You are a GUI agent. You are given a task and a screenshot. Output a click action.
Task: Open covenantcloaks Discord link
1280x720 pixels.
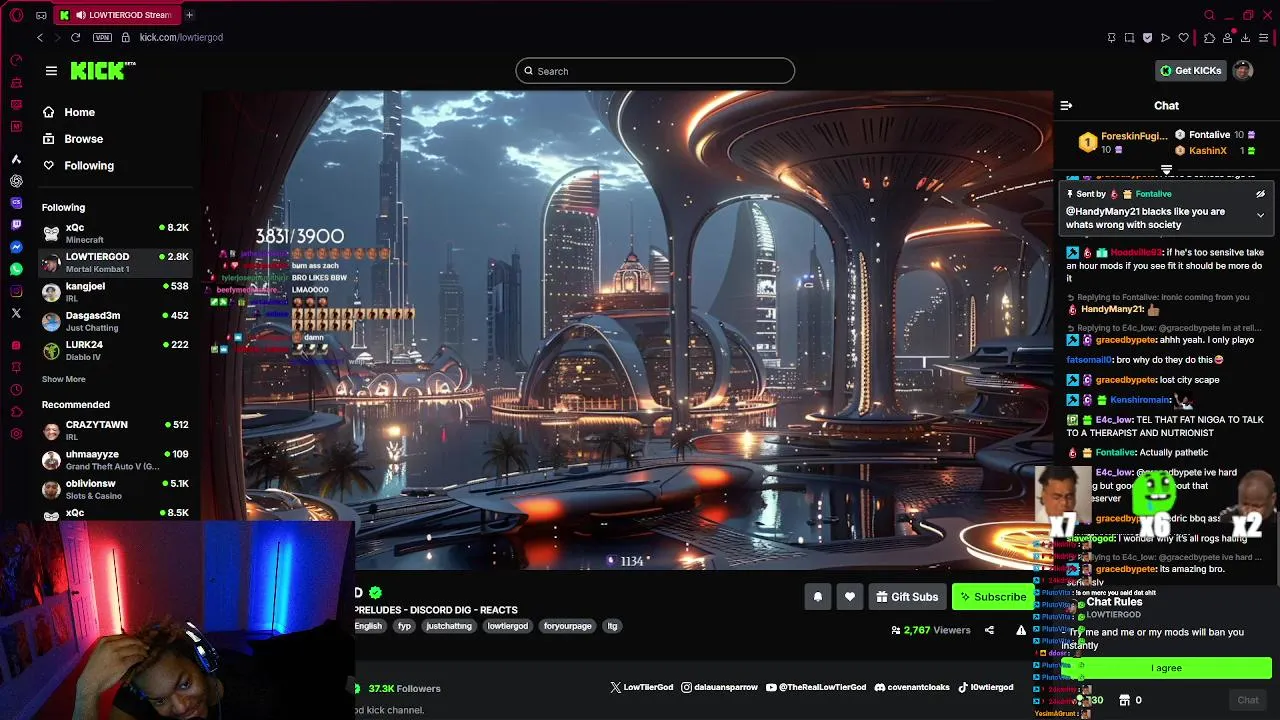tap(912, 688)
